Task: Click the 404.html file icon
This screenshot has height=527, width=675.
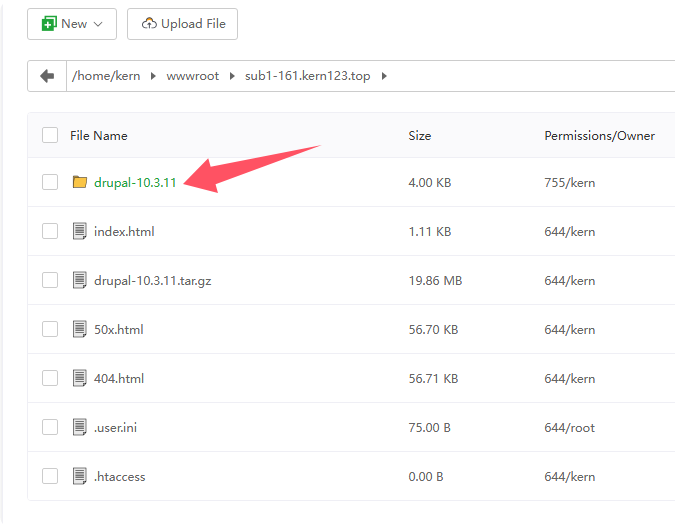Action: pos(80,378)
